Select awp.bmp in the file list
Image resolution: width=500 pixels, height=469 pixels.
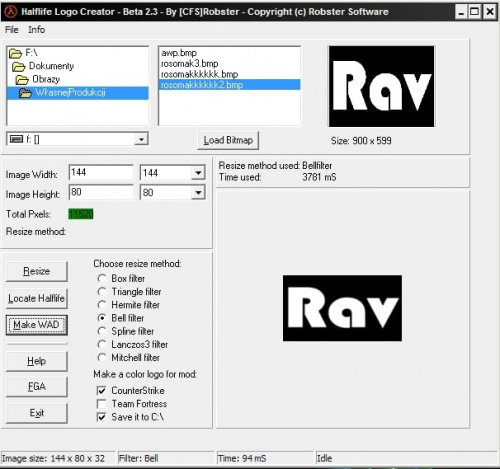(179, 53)
